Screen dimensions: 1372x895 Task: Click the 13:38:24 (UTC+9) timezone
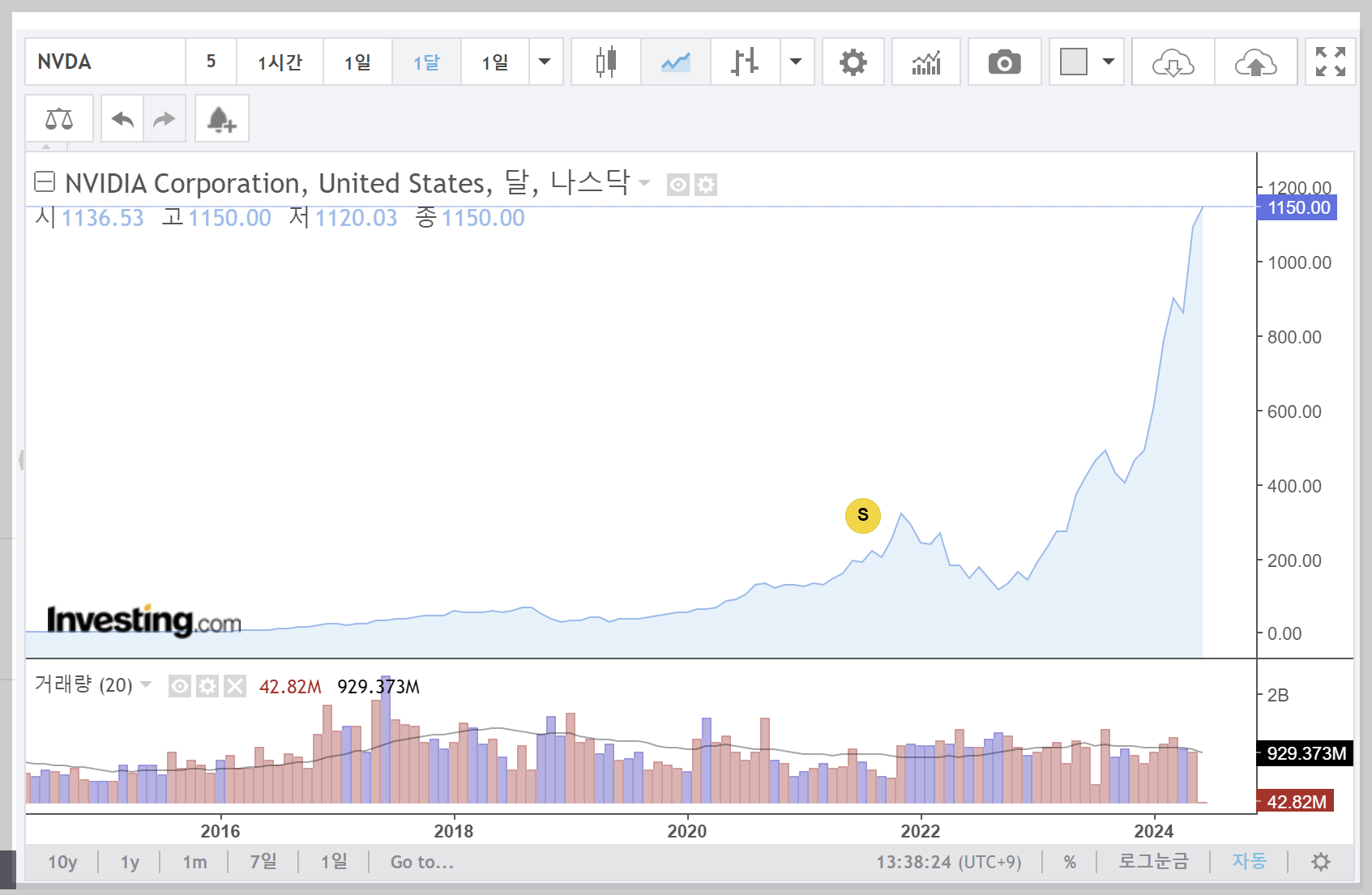[948, 862]
